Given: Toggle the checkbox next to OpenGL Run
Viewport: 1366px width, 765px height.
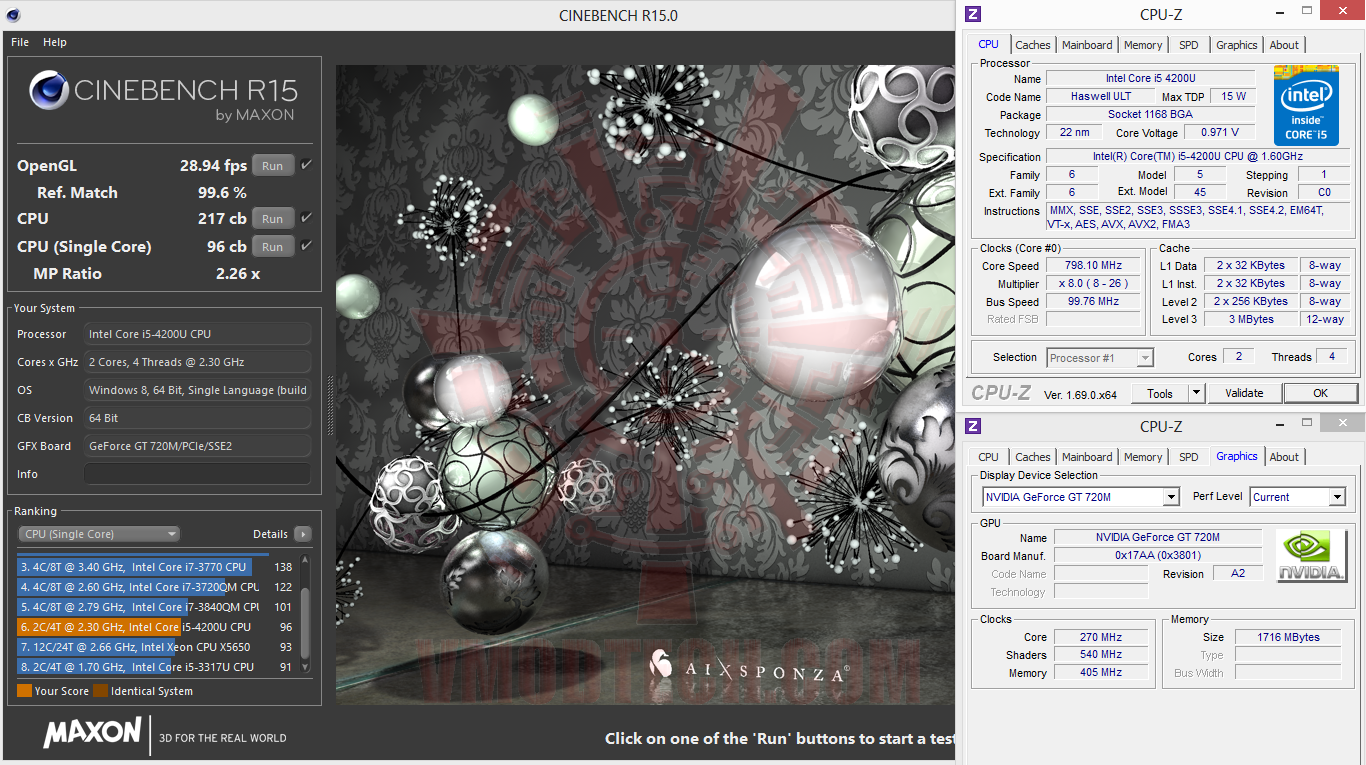Looking at the screenshot, I should point(306,165).
